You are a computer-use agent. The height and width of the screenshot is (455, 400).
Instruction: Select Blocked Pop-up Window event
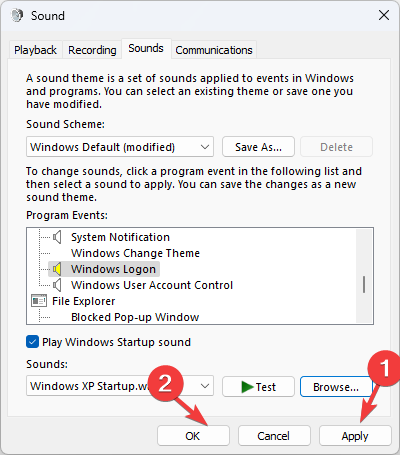[135, 317]
